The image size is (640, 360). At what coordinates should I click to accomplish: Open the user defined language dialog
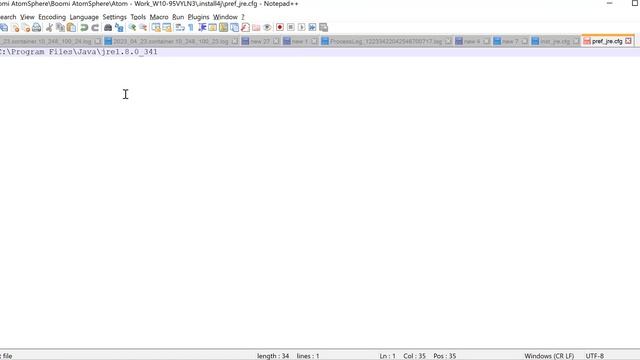213,27
